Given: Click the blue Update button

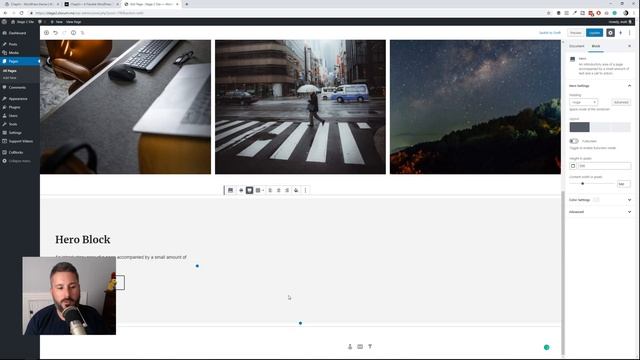Looking at the screenshot, I should point(594,33).
